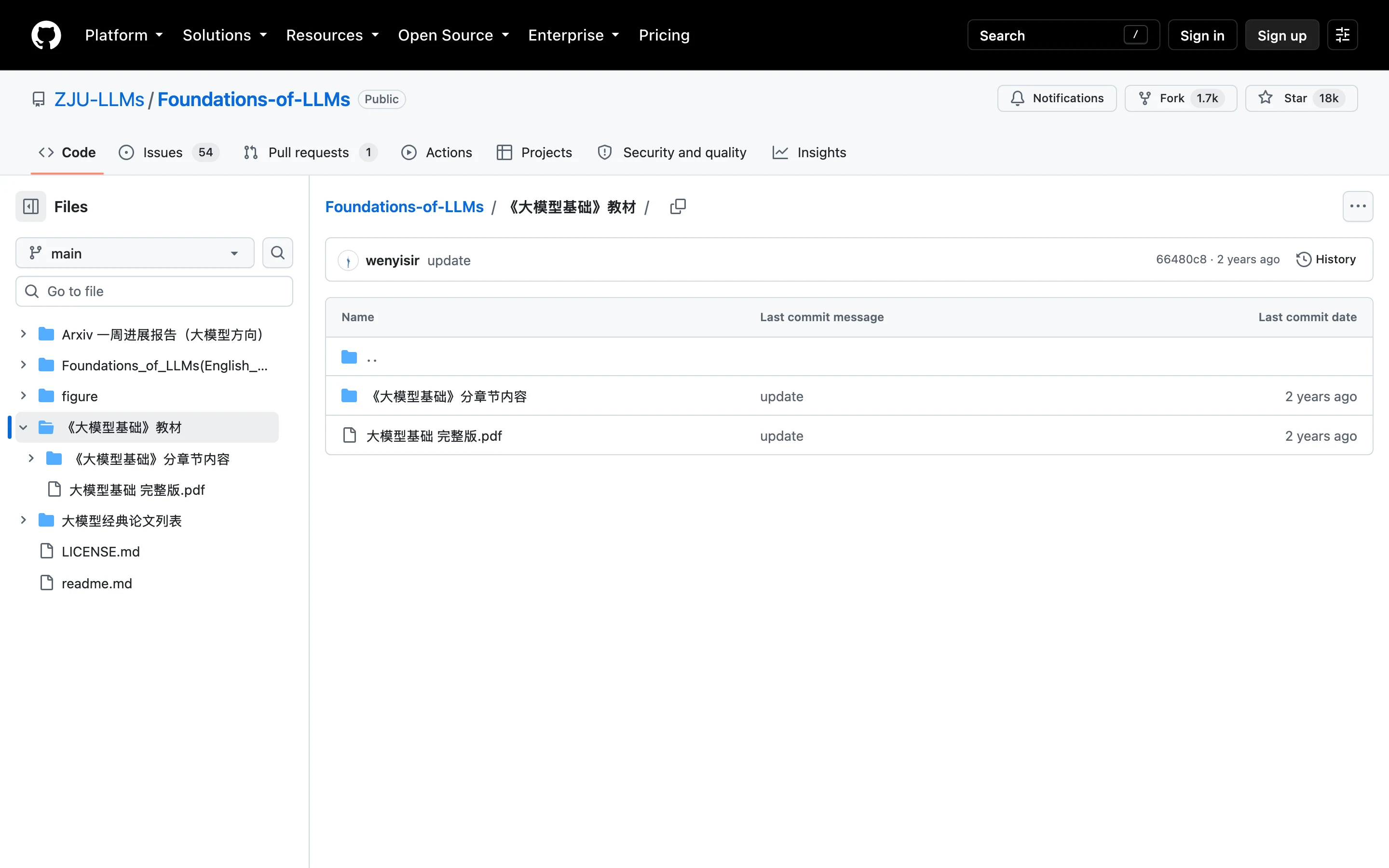
Task: Switch to the Code tab
Action: (x=67, y=152)
